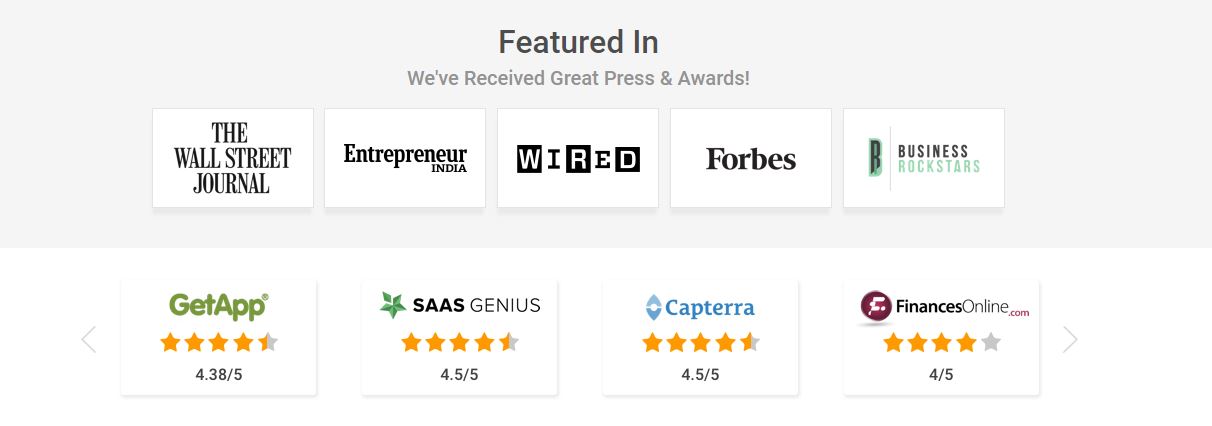Click Capterra's star rating row

[x=700, y=343]
